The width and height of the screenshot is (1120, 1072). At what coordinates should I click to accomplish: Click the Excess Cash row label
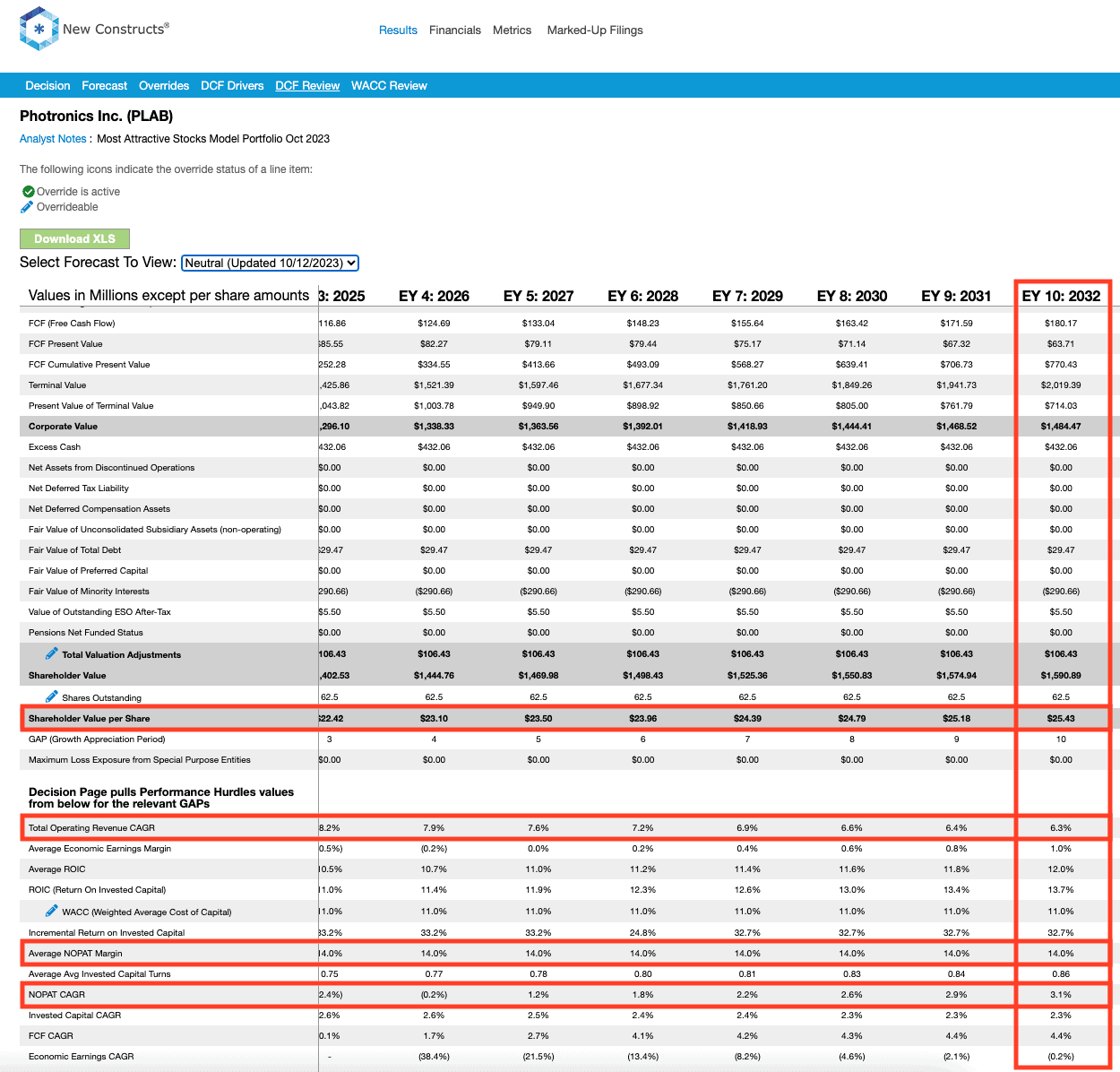pos(54,447)
